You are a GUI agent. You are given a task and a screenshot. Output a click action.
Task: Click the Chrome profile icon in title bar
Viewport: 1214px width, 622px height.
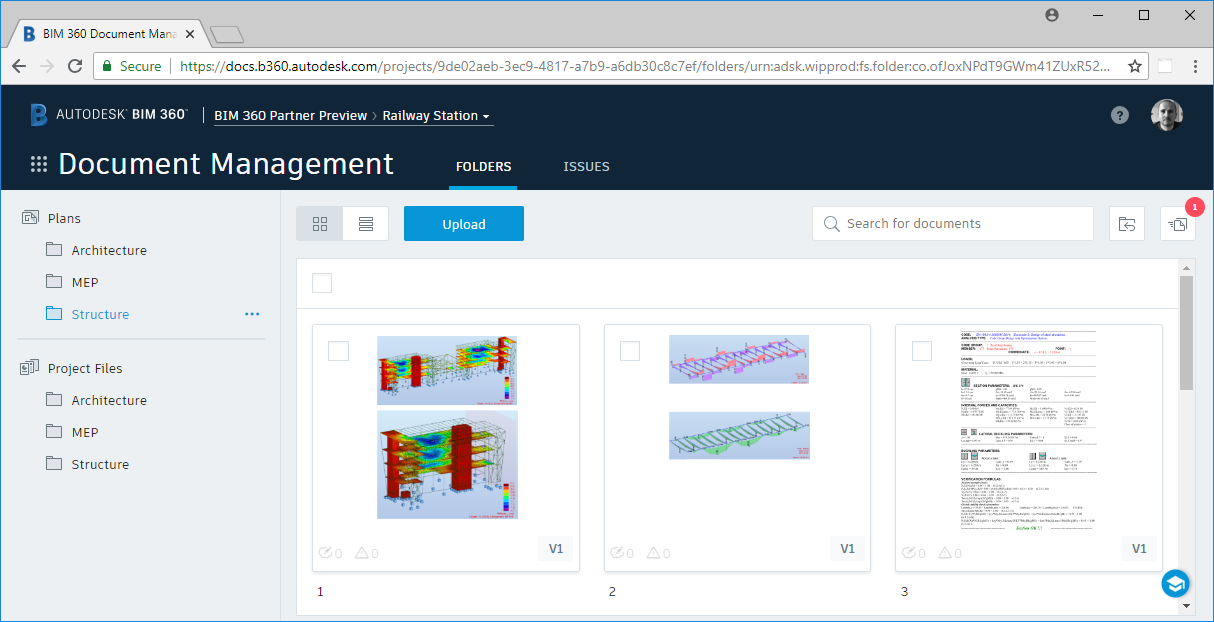(1052, 15)
